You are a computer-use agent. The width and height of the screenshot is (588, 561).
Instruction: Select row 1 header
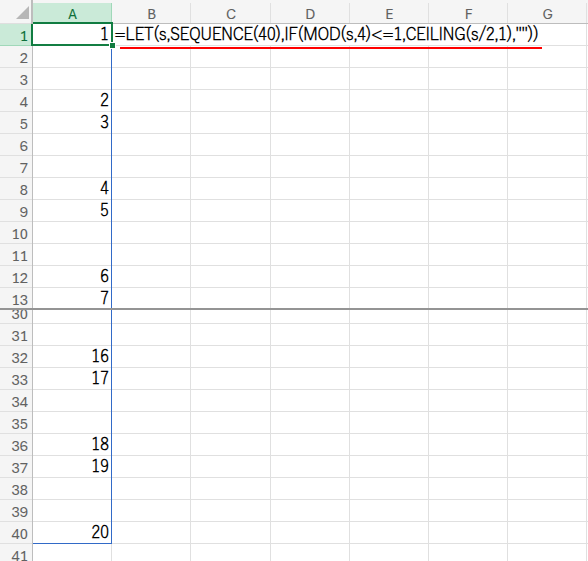tap(16, 35)
